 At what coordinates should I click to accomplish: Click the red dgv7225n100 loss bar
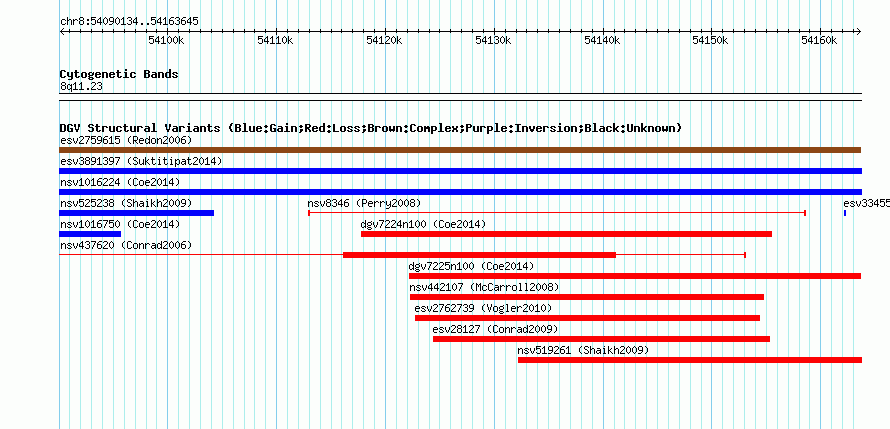[x=635, y=276]
